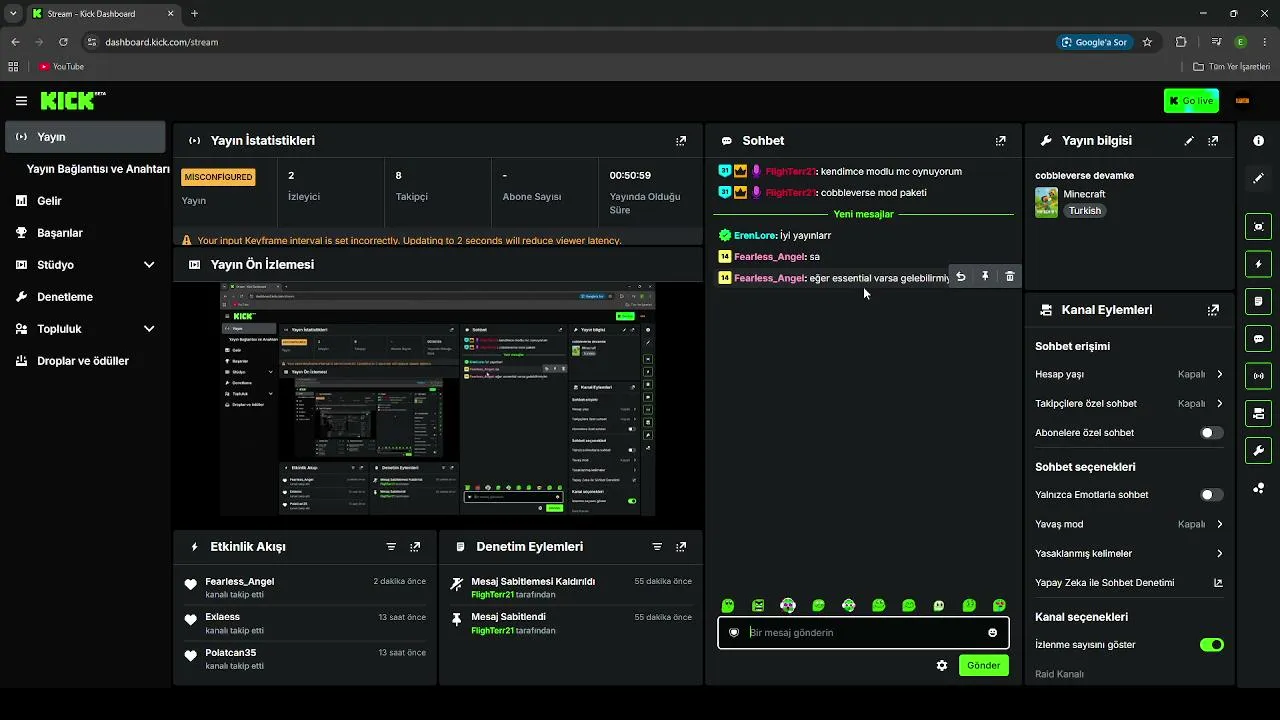This screenshot has height=720, width=1280.
Task: Pop out the Sohbet chat panel
Action: pos(1000,141)
